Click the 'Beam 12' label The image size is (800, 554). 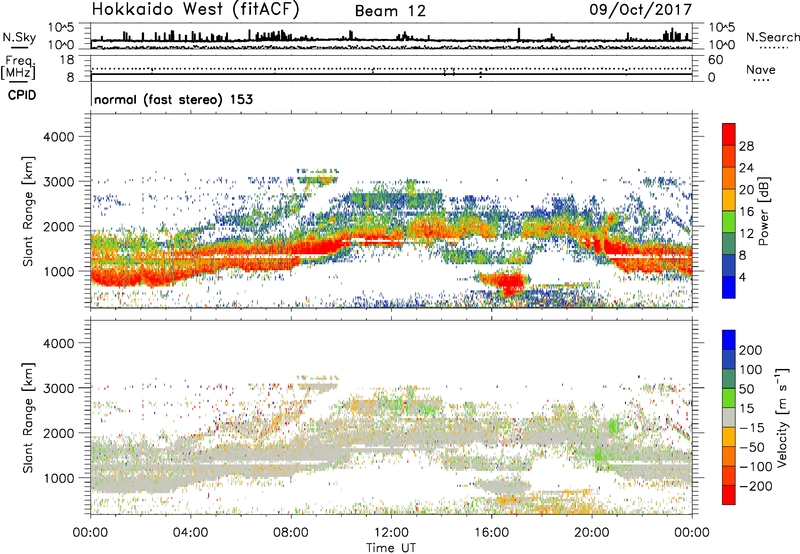(390, 11)
